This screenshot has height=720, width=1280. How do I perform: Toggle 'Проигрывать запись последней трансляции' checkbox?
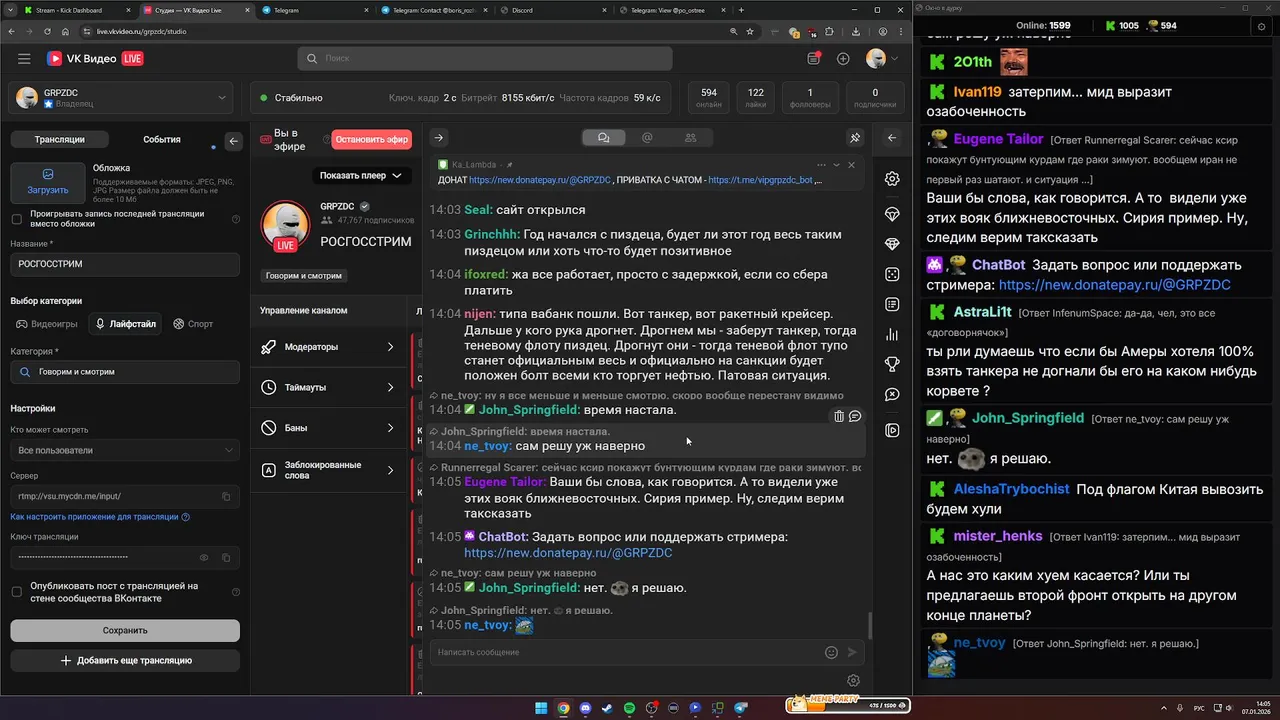coord(16,219)
